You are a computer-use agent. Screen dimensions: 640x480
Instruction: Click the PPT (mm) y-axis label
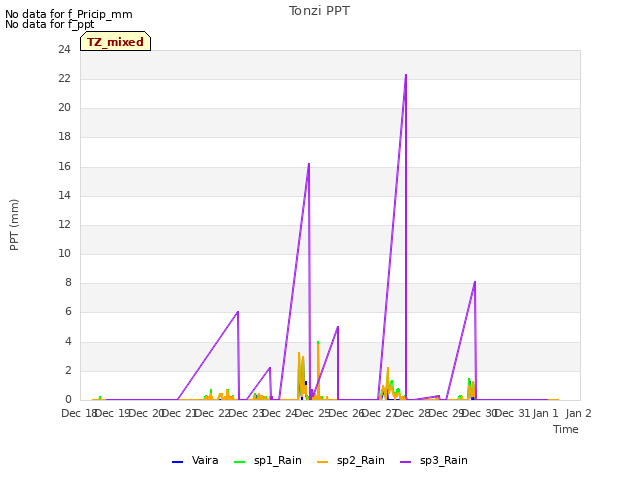pos(14,224)
